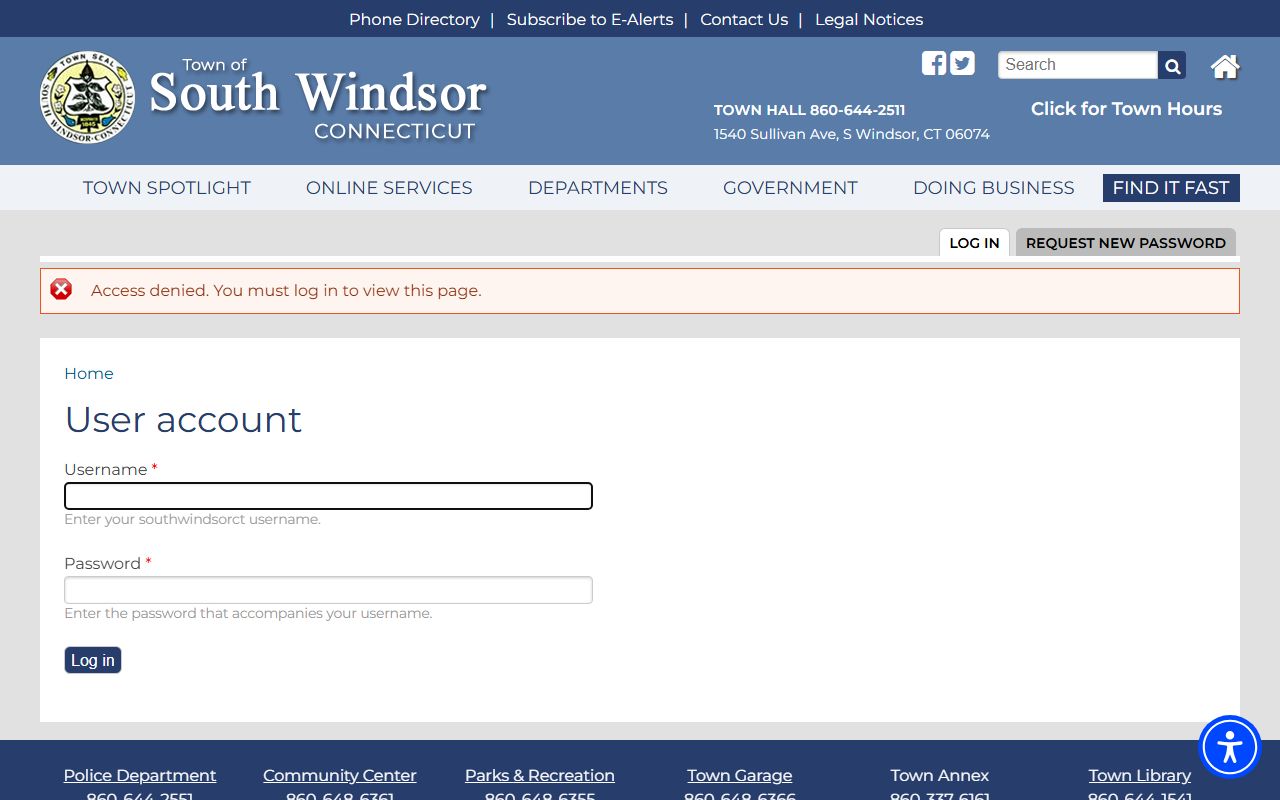Click the Town Hall 860-644-2511 phone text
This screenshot has width=1280, height=800.
[810, 110]
